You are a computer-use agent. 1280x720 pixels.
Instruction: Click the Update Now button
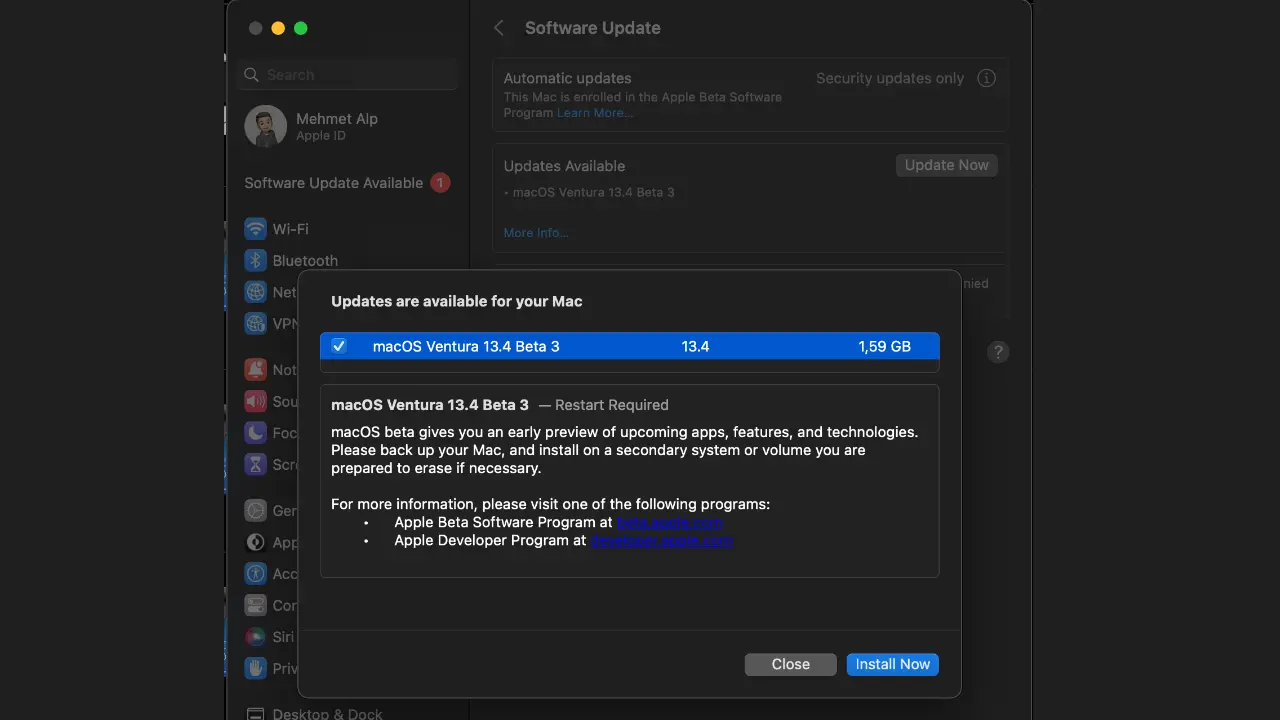[x=946, y=165]
